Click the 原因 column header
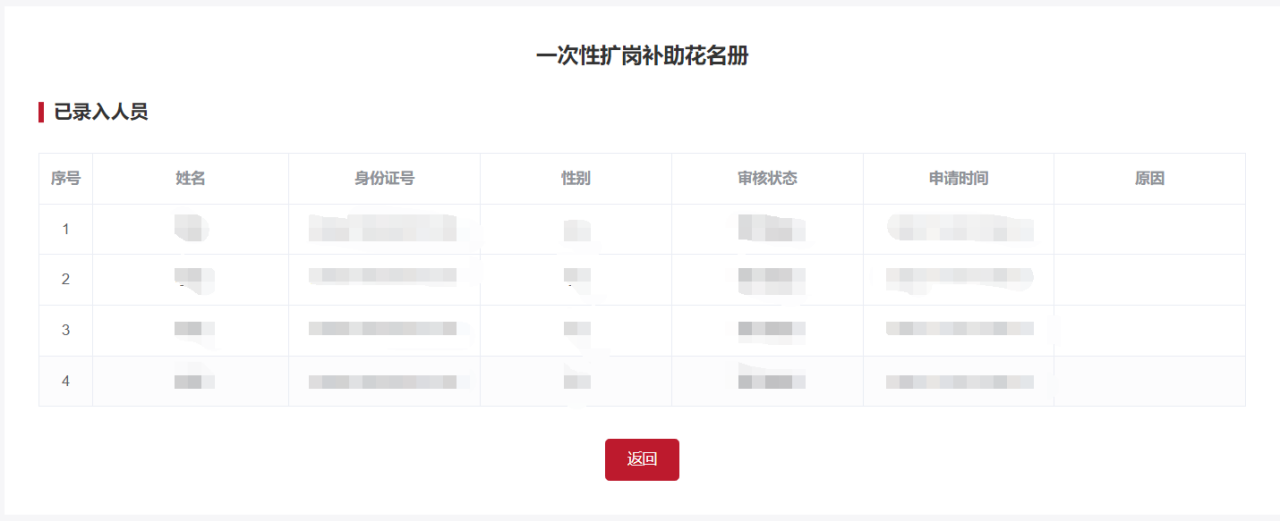Screen dimensions: 1280x521 point(1149,179)
